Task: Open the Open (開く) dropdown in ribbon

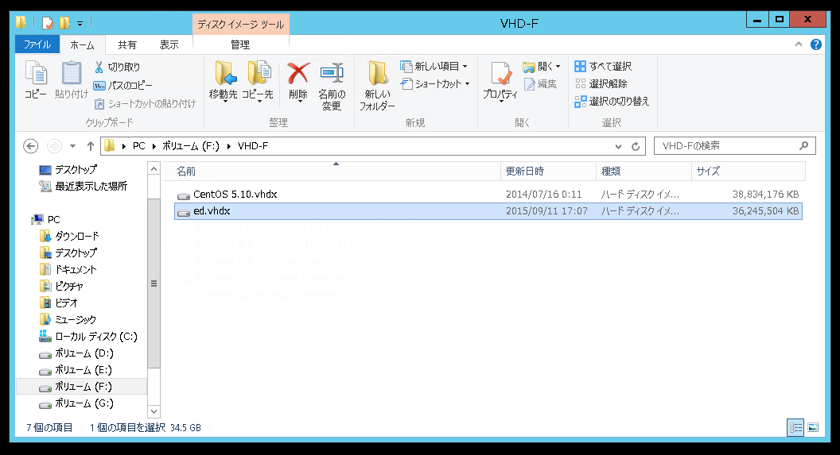Action: [x=542, y=66]
